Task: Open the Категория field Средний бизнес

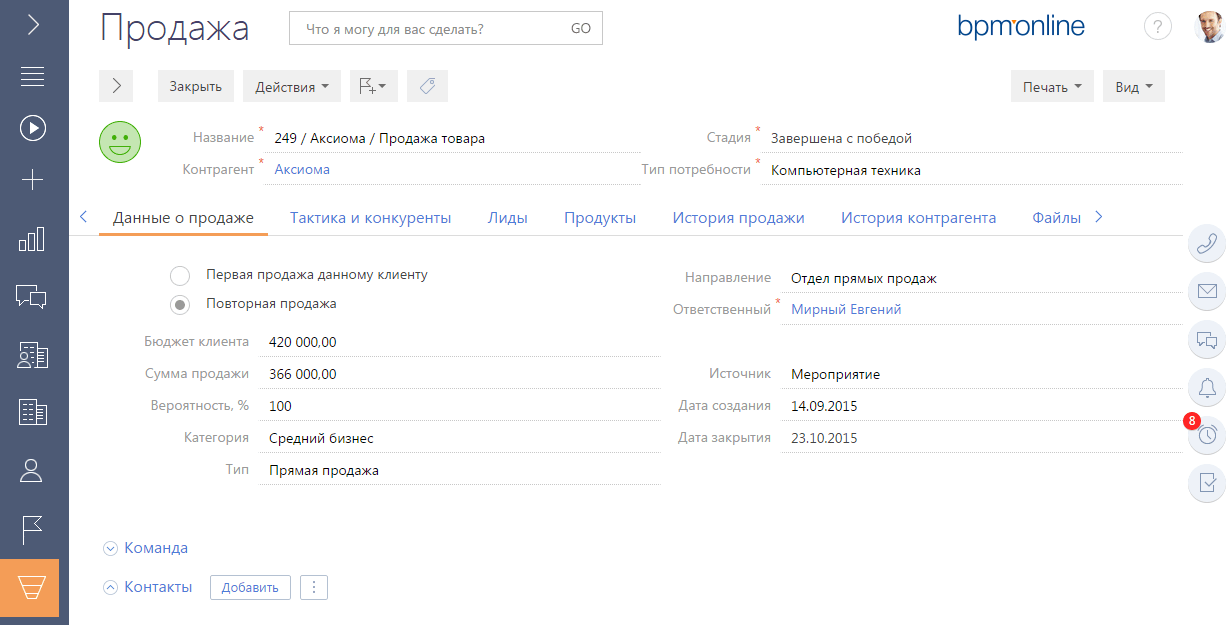Action: click(x=460, y=438)
